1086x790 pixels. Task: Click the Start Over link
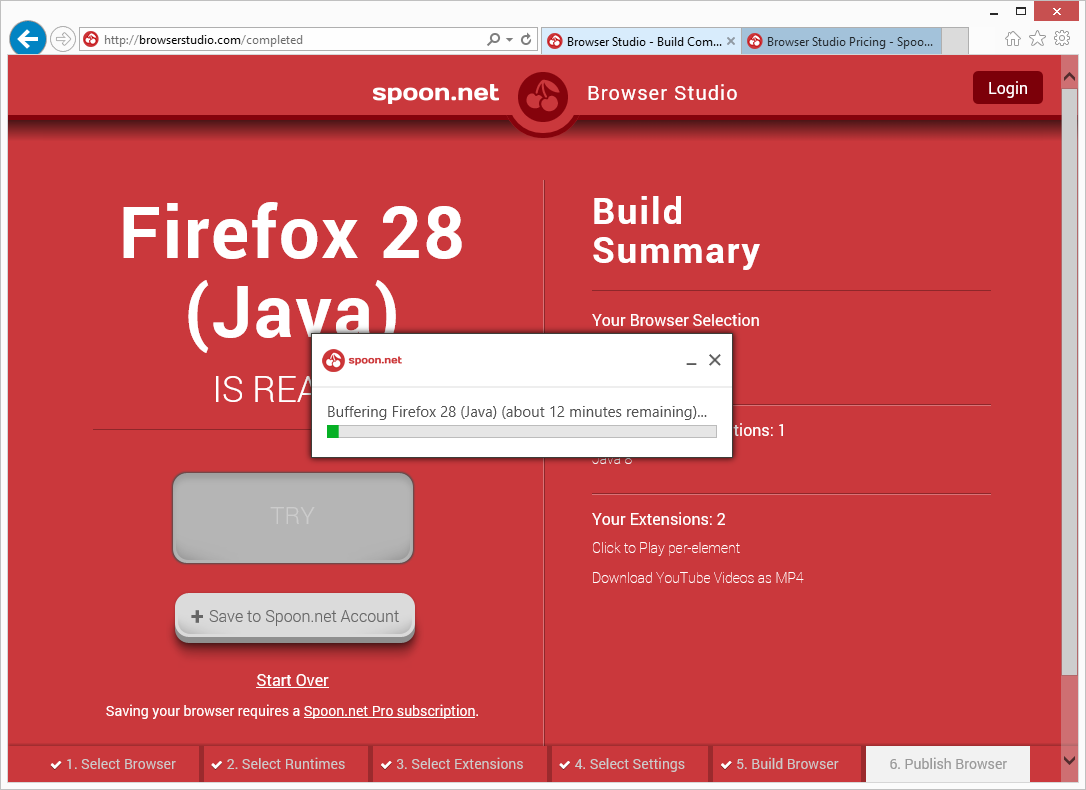292,681
